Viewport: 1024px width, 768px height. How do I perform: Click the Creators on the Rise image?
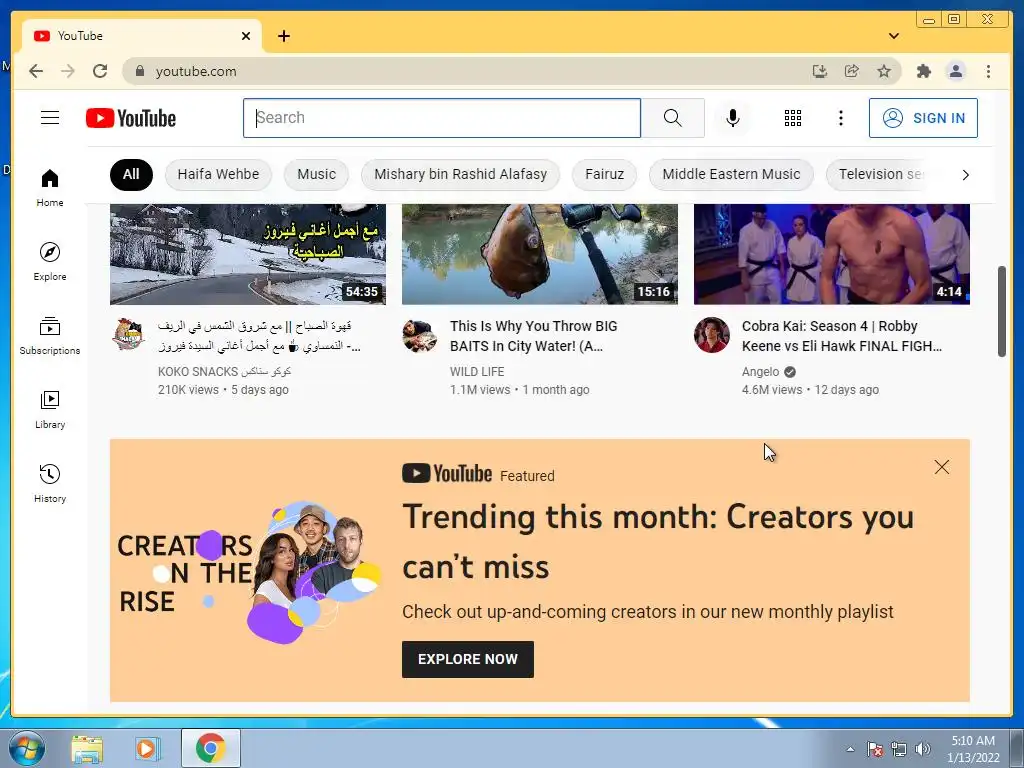248,571
